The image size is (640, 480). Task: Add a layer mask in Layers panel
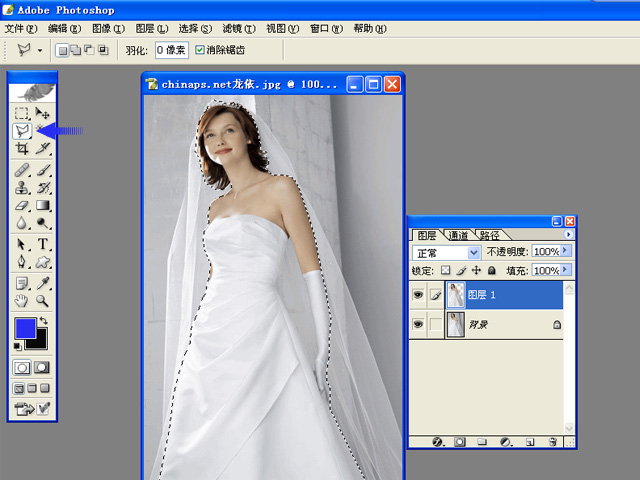click(x=460, y=442)
